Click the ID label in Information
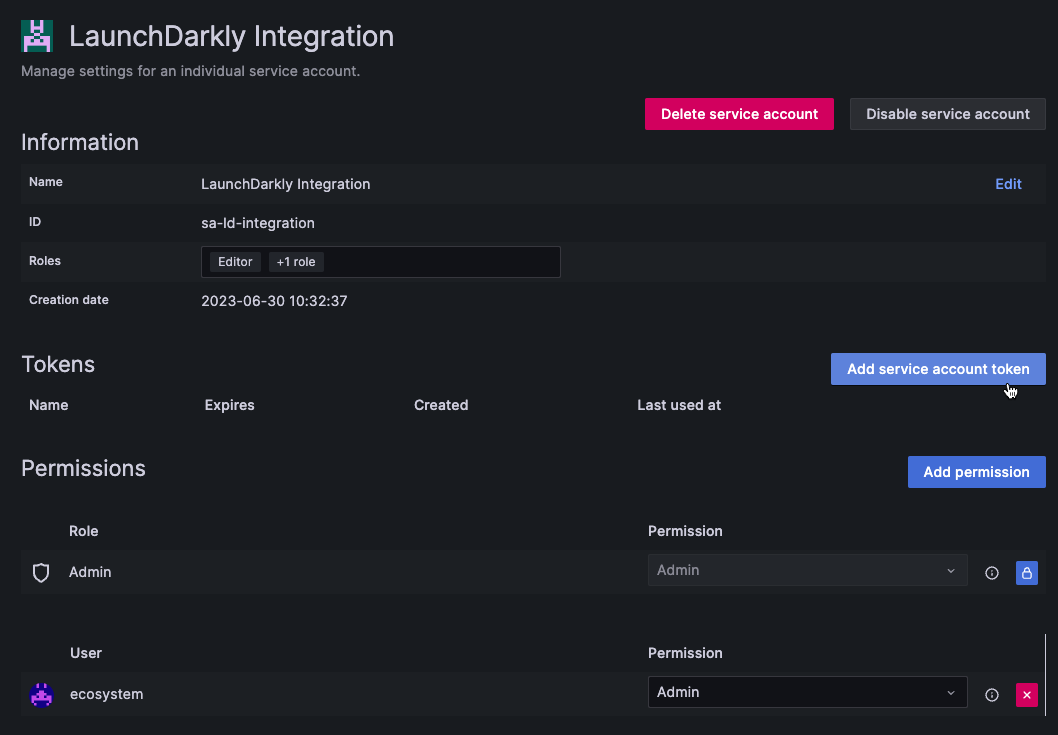This screenshot has width=1058, height=735. coord(35,222)
